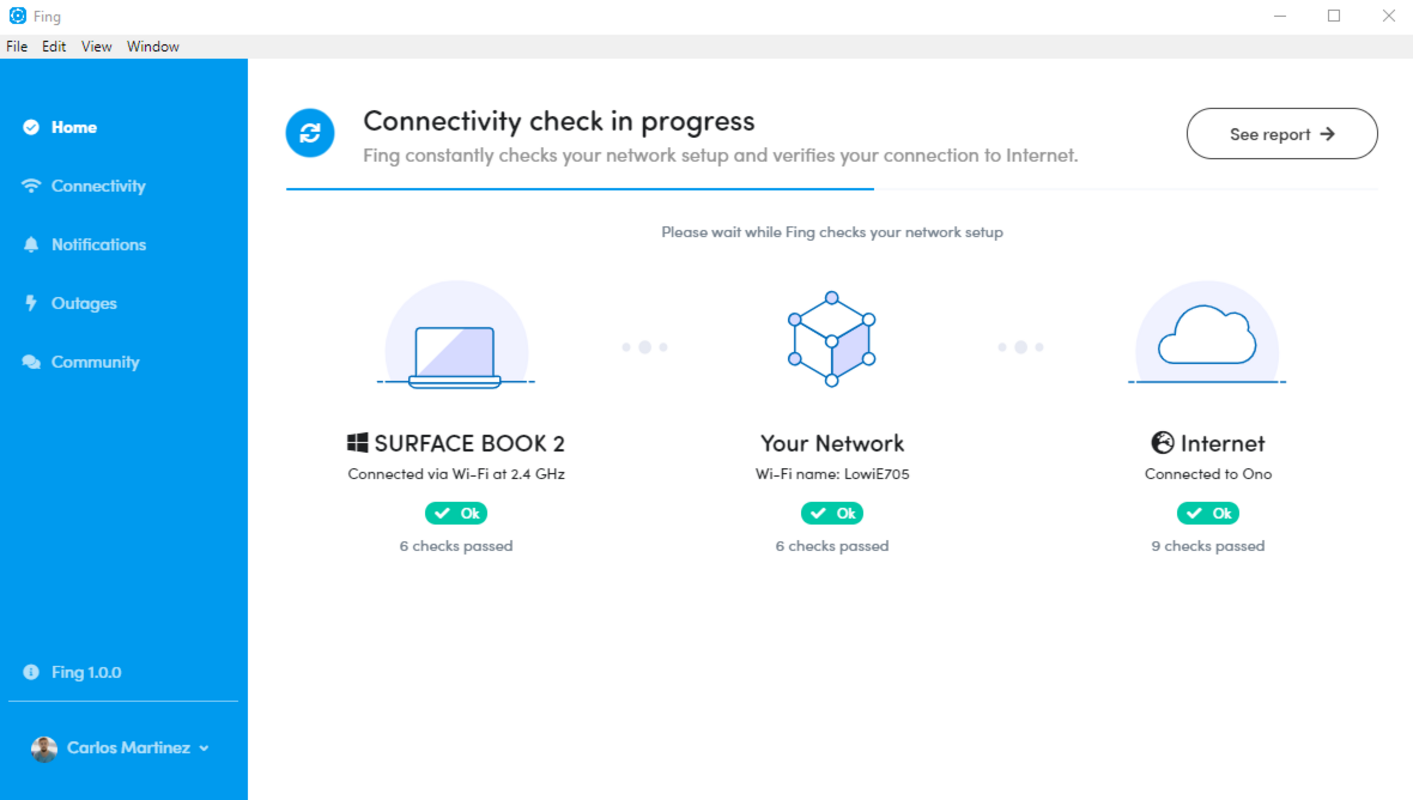Open the File menu
This screenshot has height=800, width=1413.
[x=16, y=46]
